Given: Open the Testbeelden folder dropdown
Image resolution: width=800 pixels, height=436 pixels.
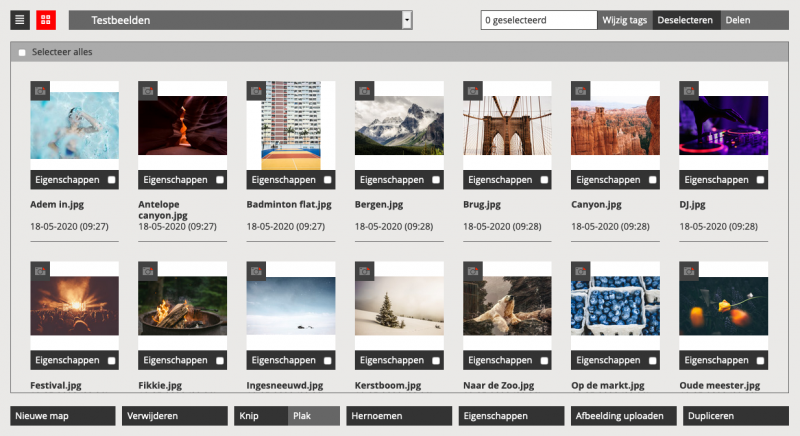Looking at the screenshot, I should (240, 20).
